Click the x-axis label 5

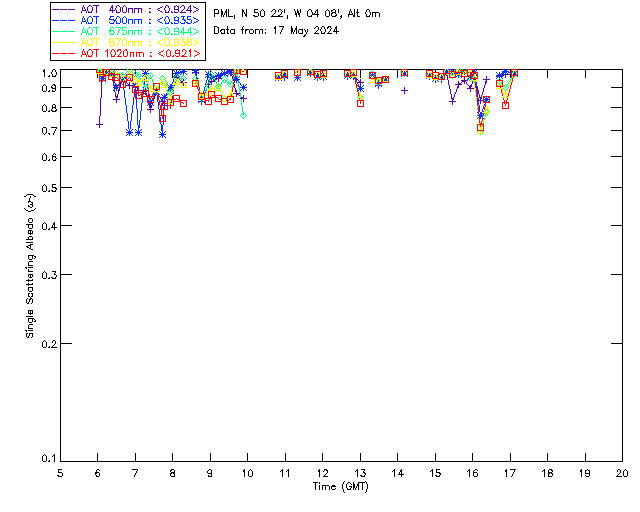coord(60,473)
